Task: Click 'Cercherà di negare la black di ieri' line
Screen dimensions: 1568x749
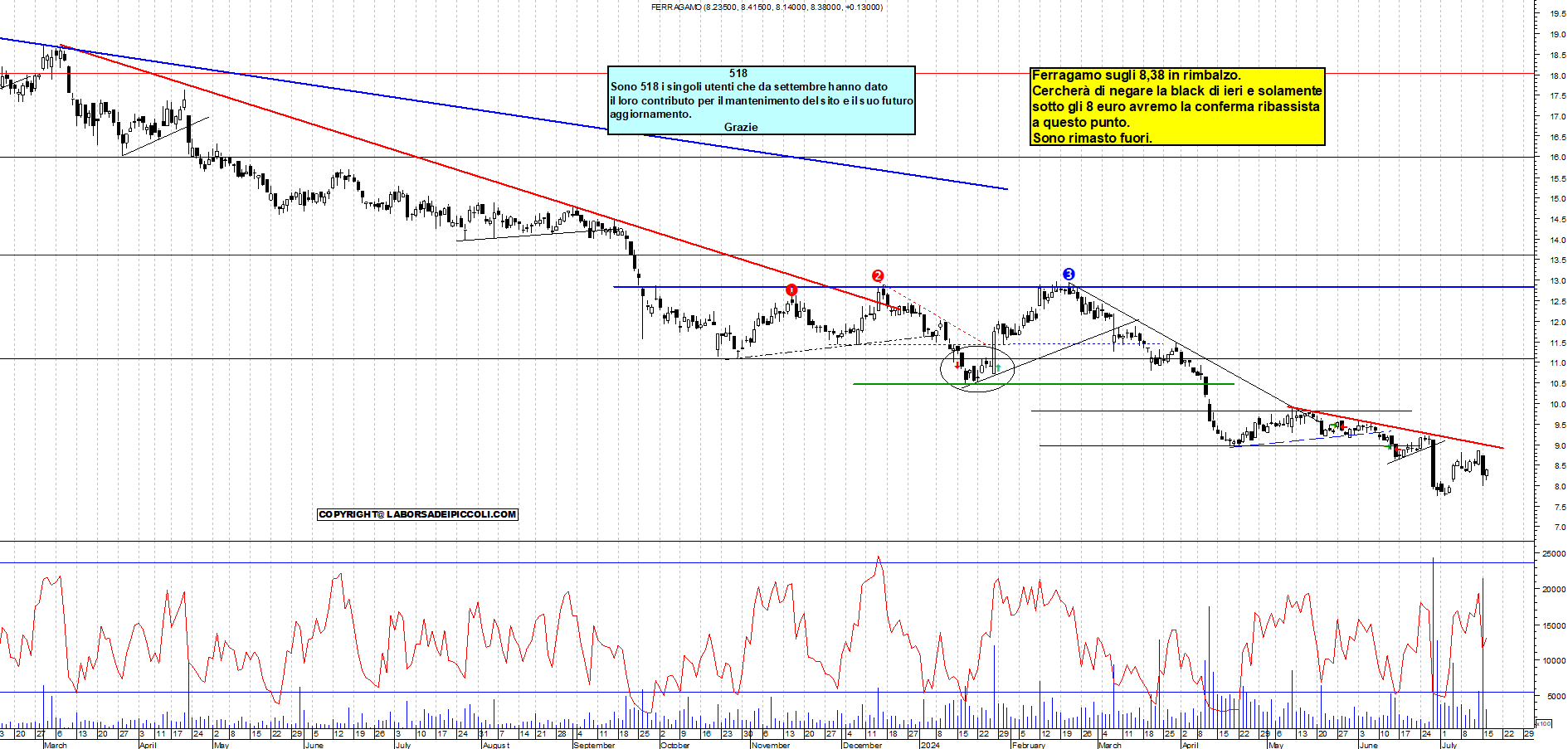Action: 1176,90
